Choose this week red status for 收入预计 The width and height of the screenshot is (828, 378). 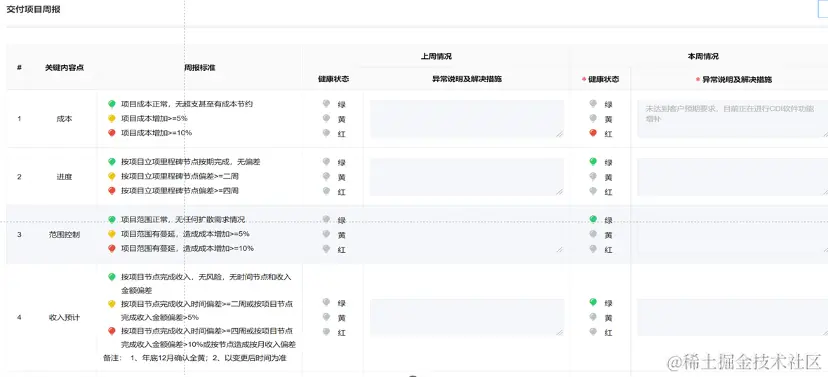(593, 332)
